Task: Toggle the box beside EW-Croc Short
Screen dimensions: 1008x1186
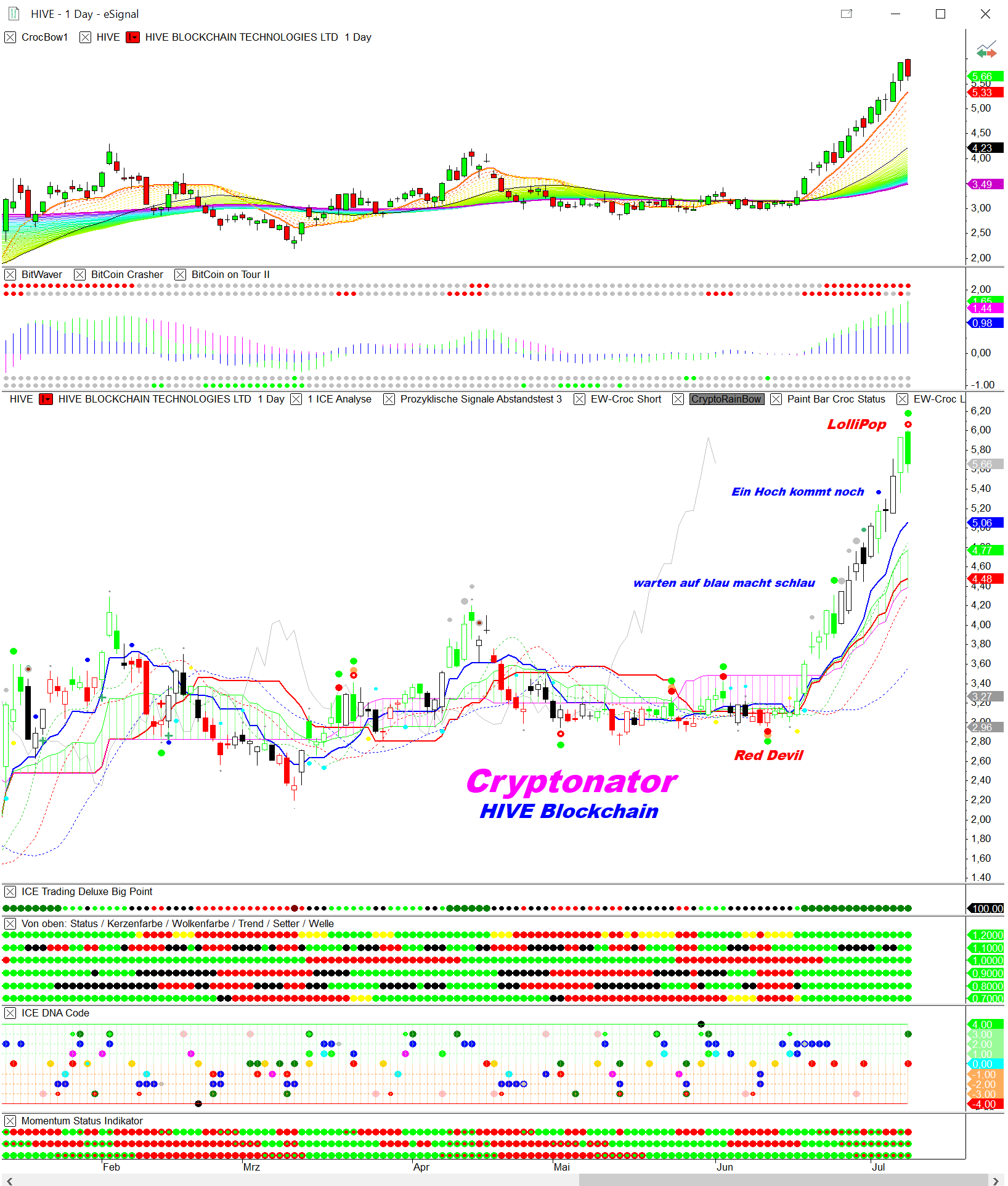Action: point(579,399)
